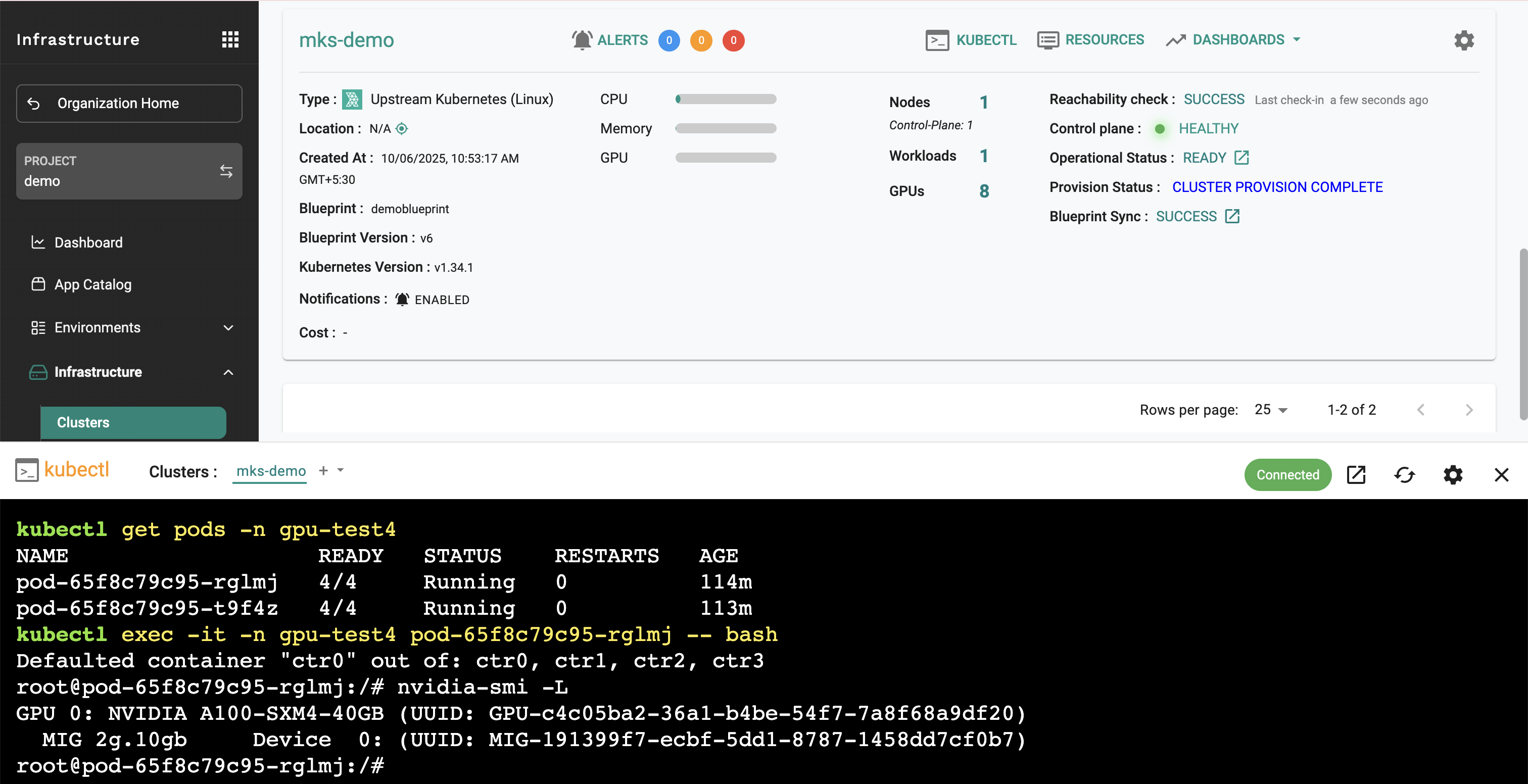Screen dimensions: 1528x784
Task: Expand the Dashboards dropdown menu
Action: (1238, 40)
